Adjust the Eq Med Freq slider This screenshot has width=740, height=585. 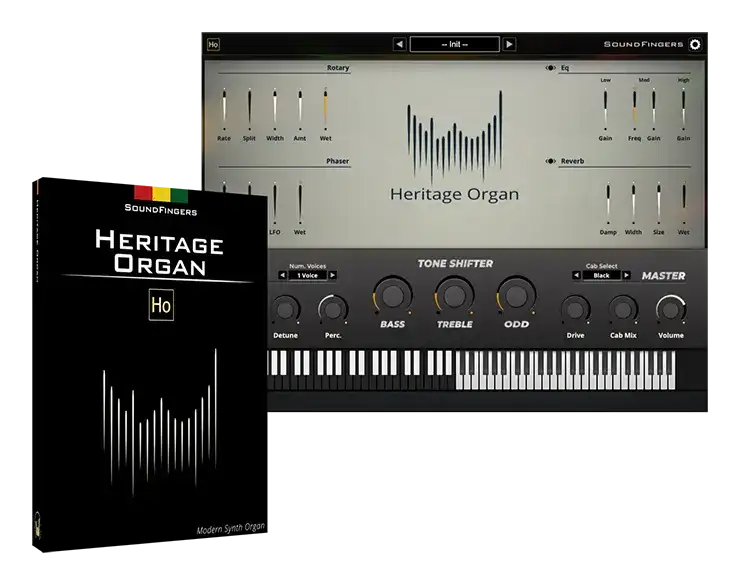pos(634,109)
